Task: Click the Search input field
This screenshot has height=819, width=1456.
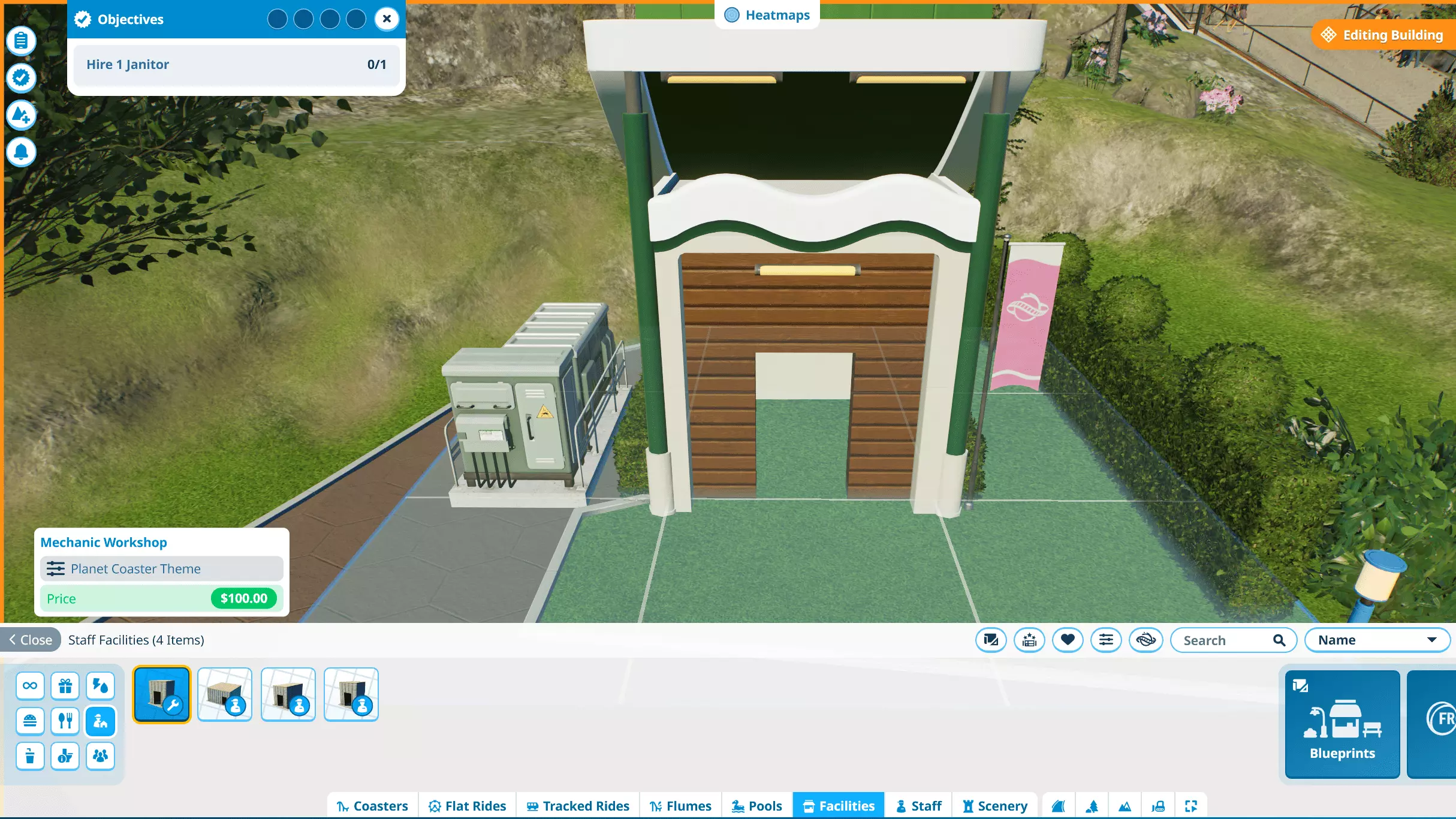Action: (x=1223, y=640)
